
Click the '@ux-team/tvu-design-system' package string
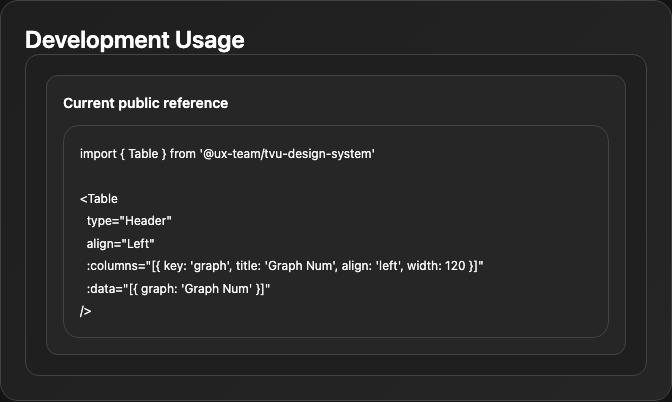(x=287, y=154)
